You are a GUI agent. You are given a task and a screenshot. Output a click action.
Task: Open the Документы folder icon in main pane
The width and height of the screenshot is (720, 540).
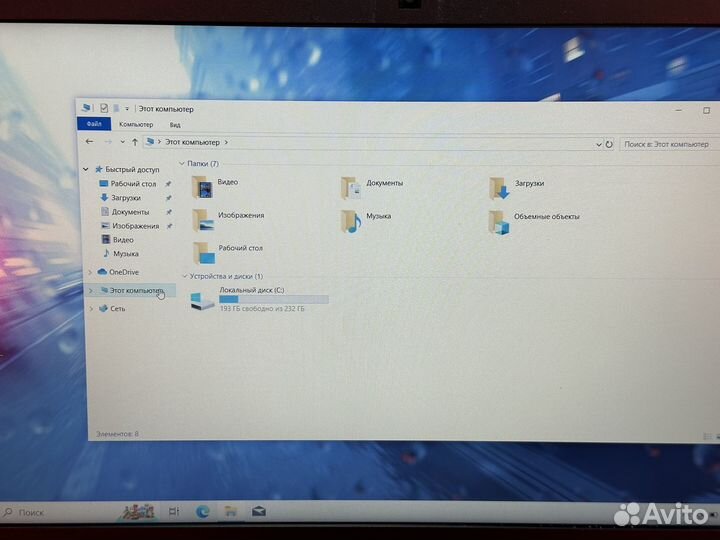[351, 188]
